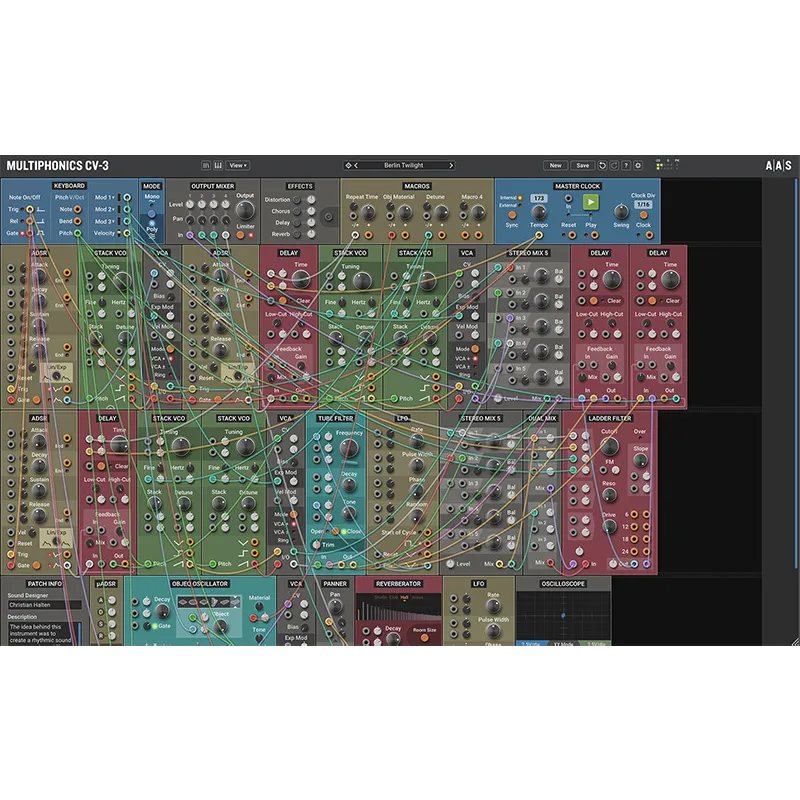Click the purple Output Mixer In jack

coord(190,235)
